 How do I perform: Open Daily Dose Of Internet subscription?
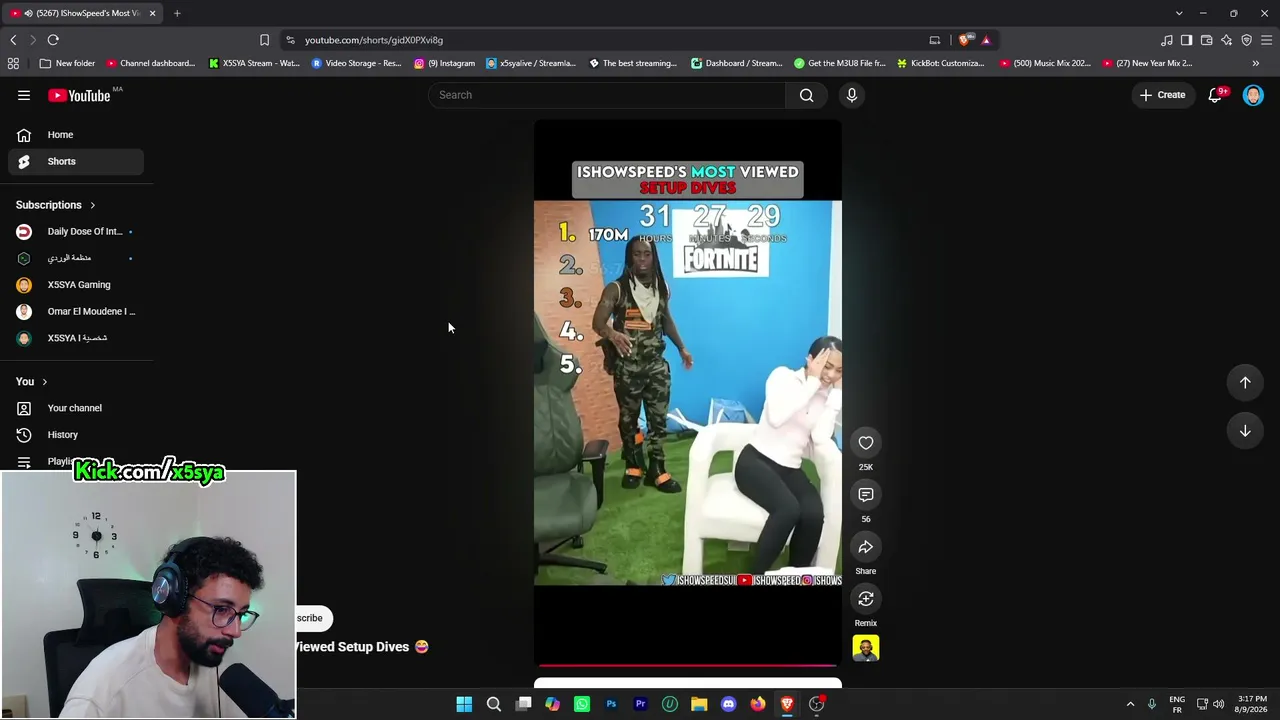(x=76, y=231)
